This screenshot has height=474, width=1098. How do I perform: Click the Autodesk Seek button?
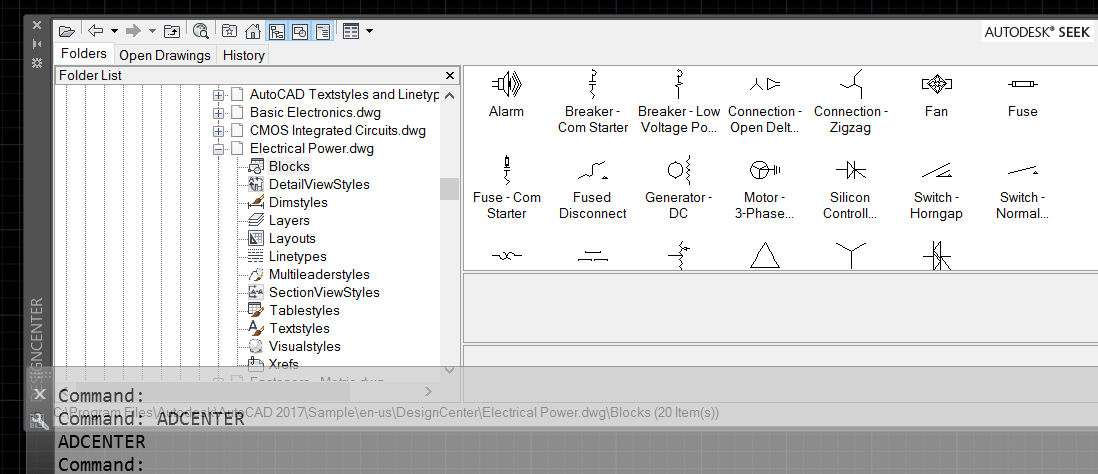1037,32
